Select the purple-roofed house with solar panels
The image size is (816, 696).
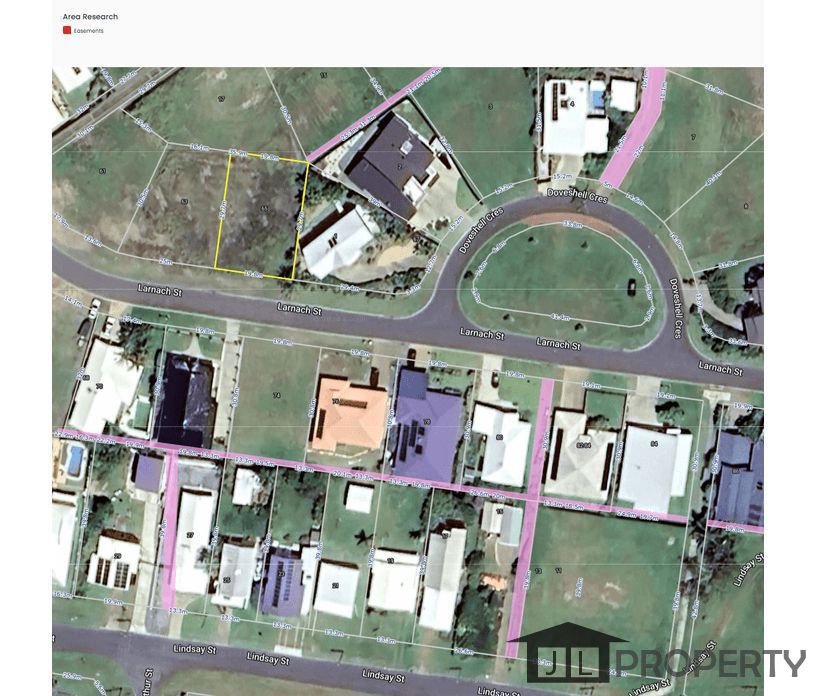pyautogui.click(x=427, y=424)
